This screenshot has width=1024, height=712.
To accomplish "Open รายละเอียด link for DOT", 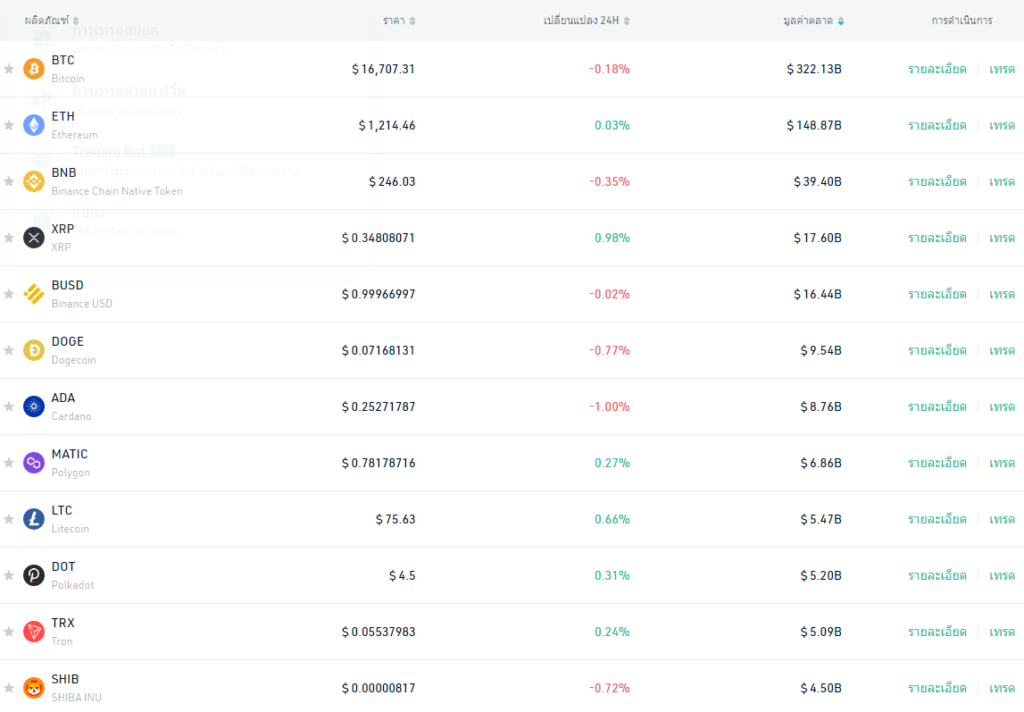I will [937, 575].
